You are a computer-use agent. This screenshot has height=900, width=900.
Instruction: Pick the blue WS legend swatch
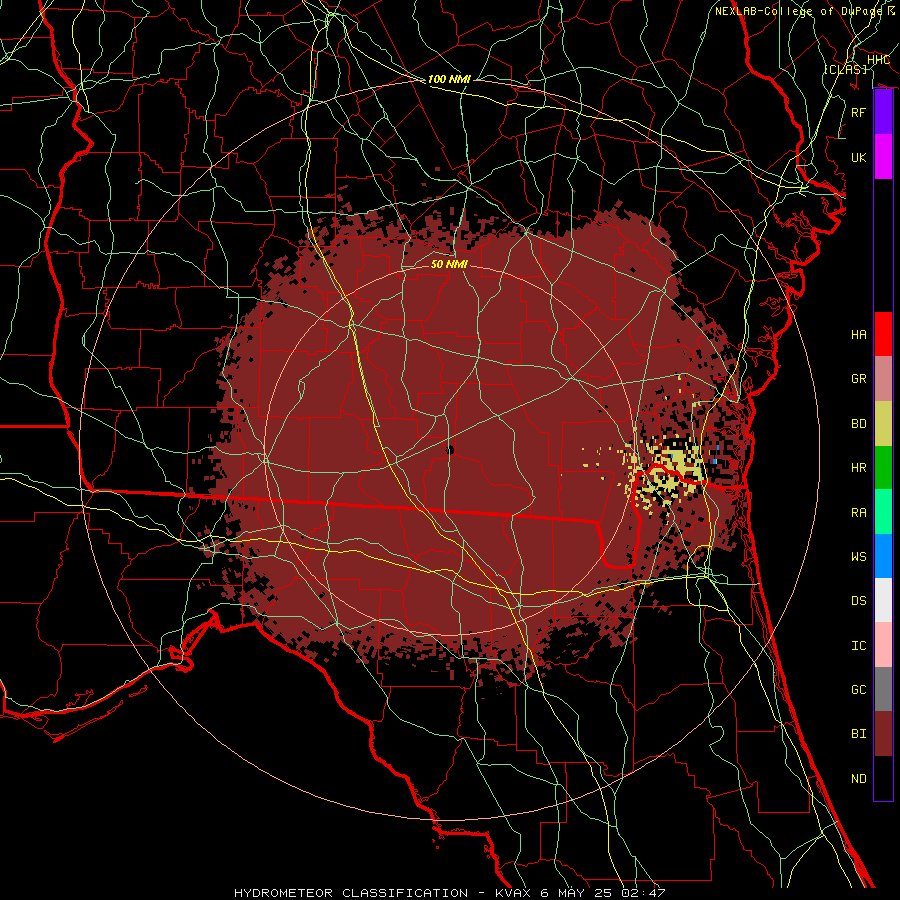[883, 556]
